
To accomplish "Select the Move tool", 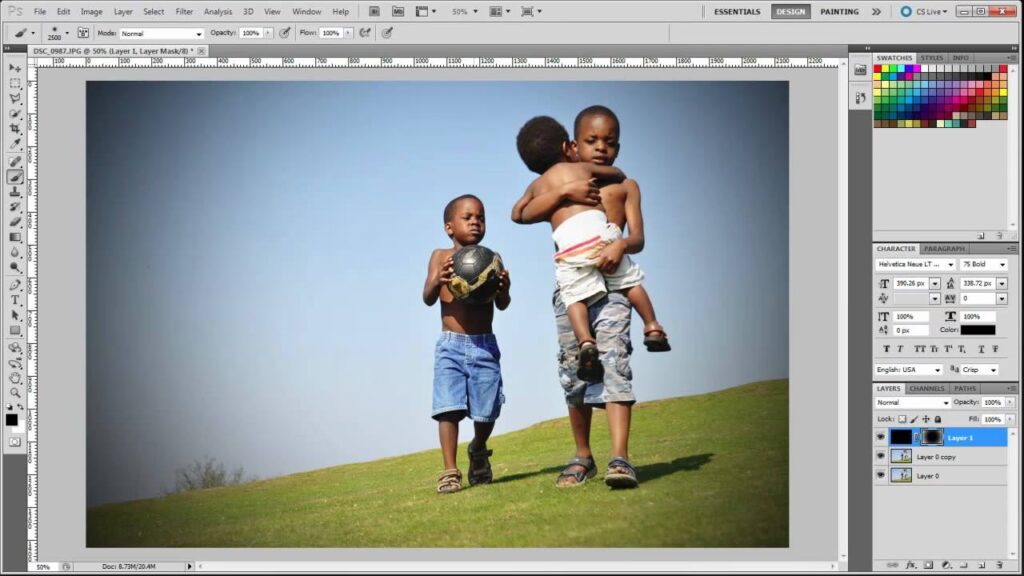I will coord(15,68).
